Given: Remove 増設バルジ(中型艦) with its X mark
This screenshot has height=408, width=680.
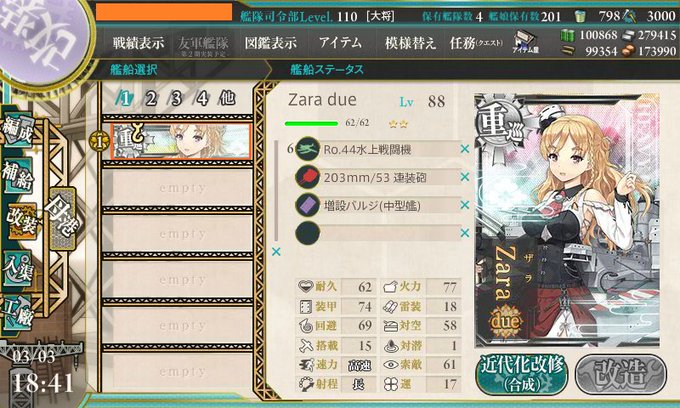Looking at the screenshot, I should click(465, 205).
